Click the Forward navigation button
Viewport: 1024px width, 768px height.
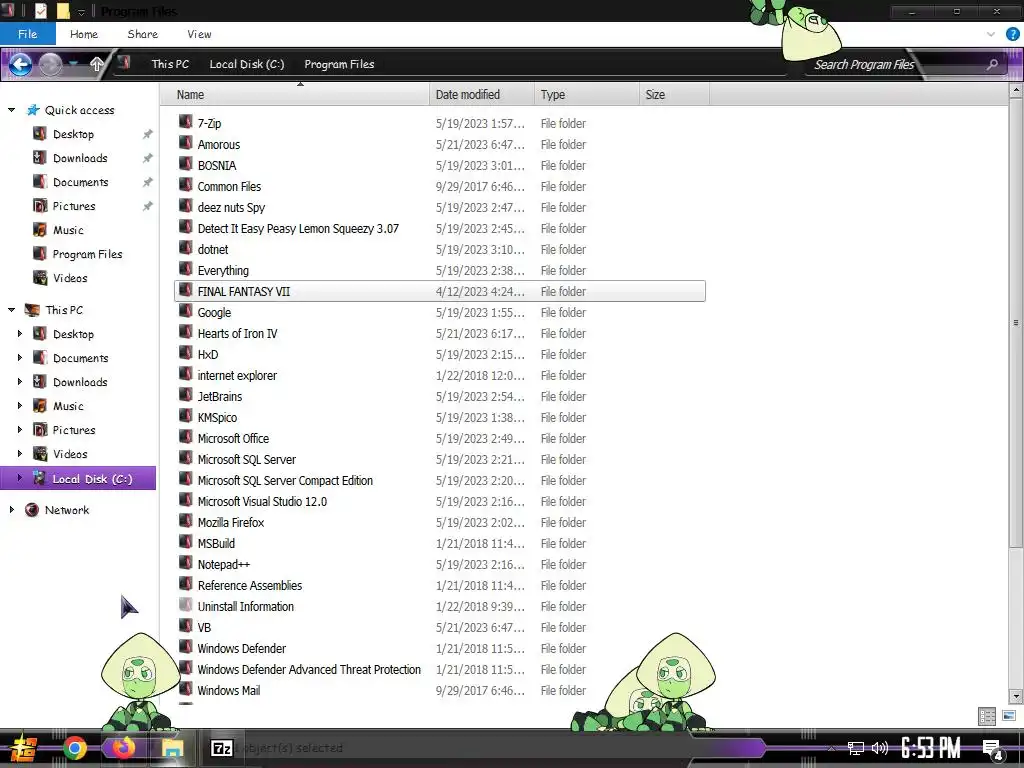tap(50, 64)
